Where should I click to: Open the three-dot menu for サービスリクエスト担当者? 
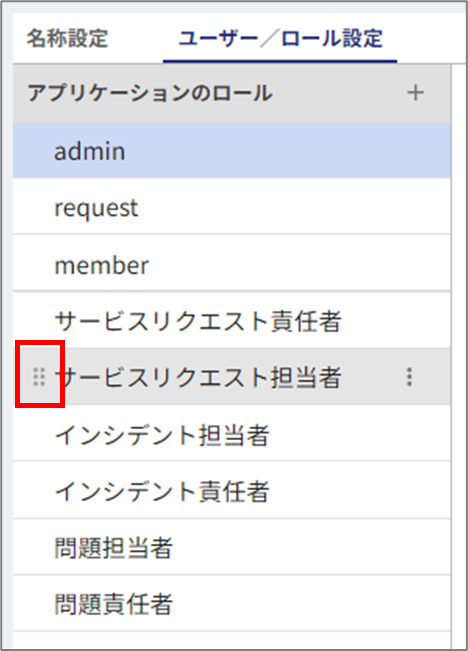tap(409, 377)
